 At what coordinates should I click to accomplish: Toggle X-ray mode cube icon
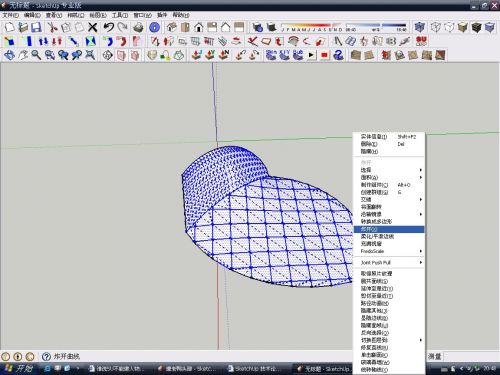(x=420, y=27)
